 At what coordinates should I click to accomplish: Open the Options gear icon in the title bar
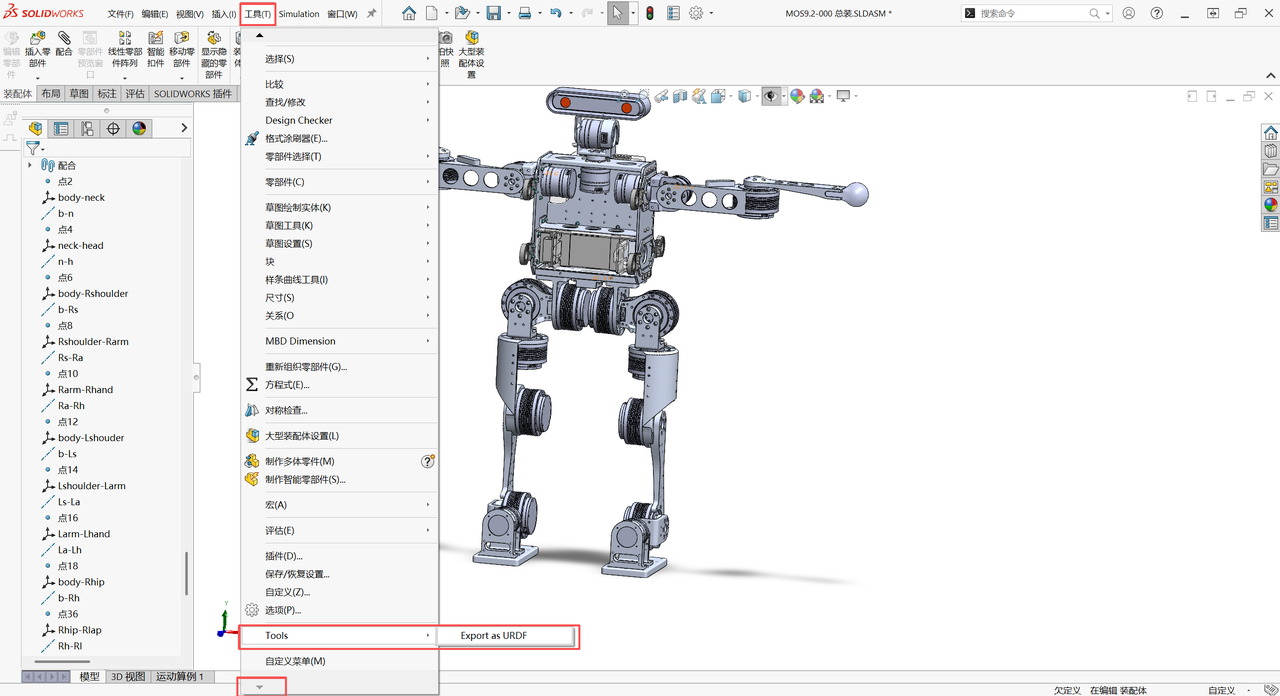696,13
